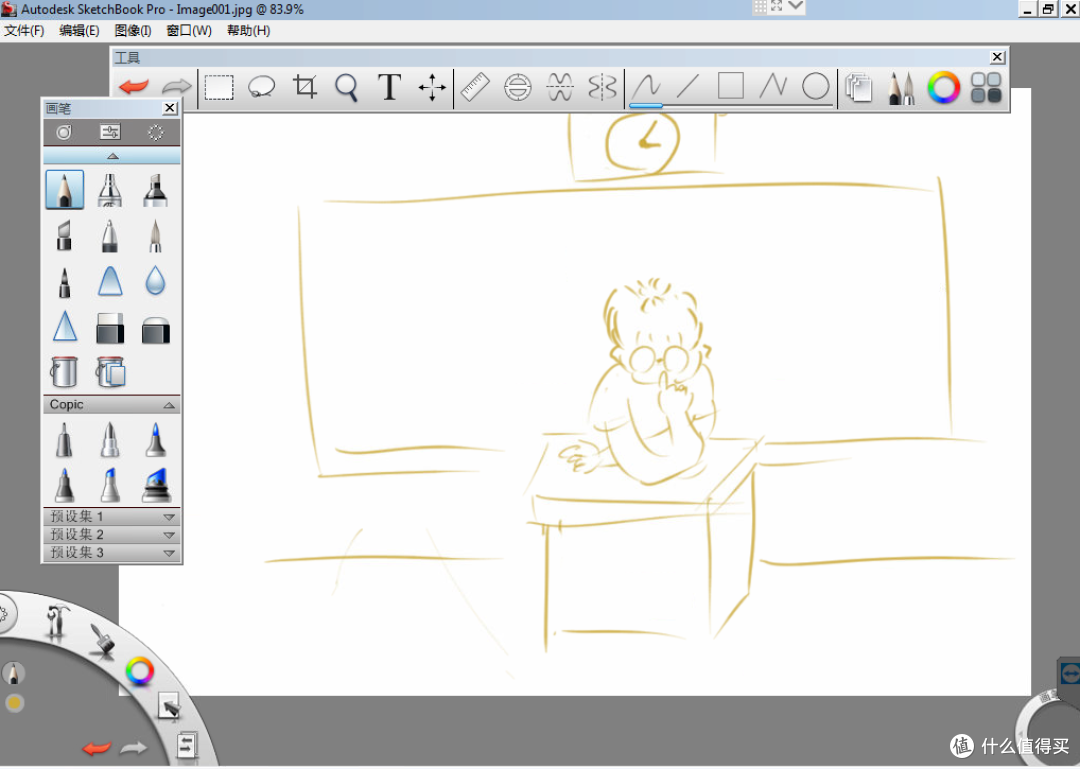Expand the 预设集 2 brush set
This screenshot has height=769, width=1080.
tap(112, 534)
